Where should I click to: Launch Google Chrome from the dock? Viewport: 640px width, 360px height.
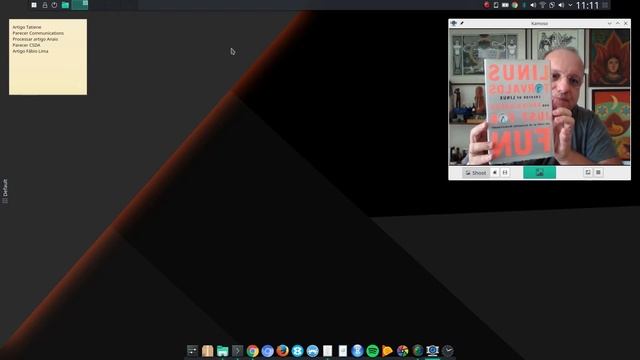252,351
